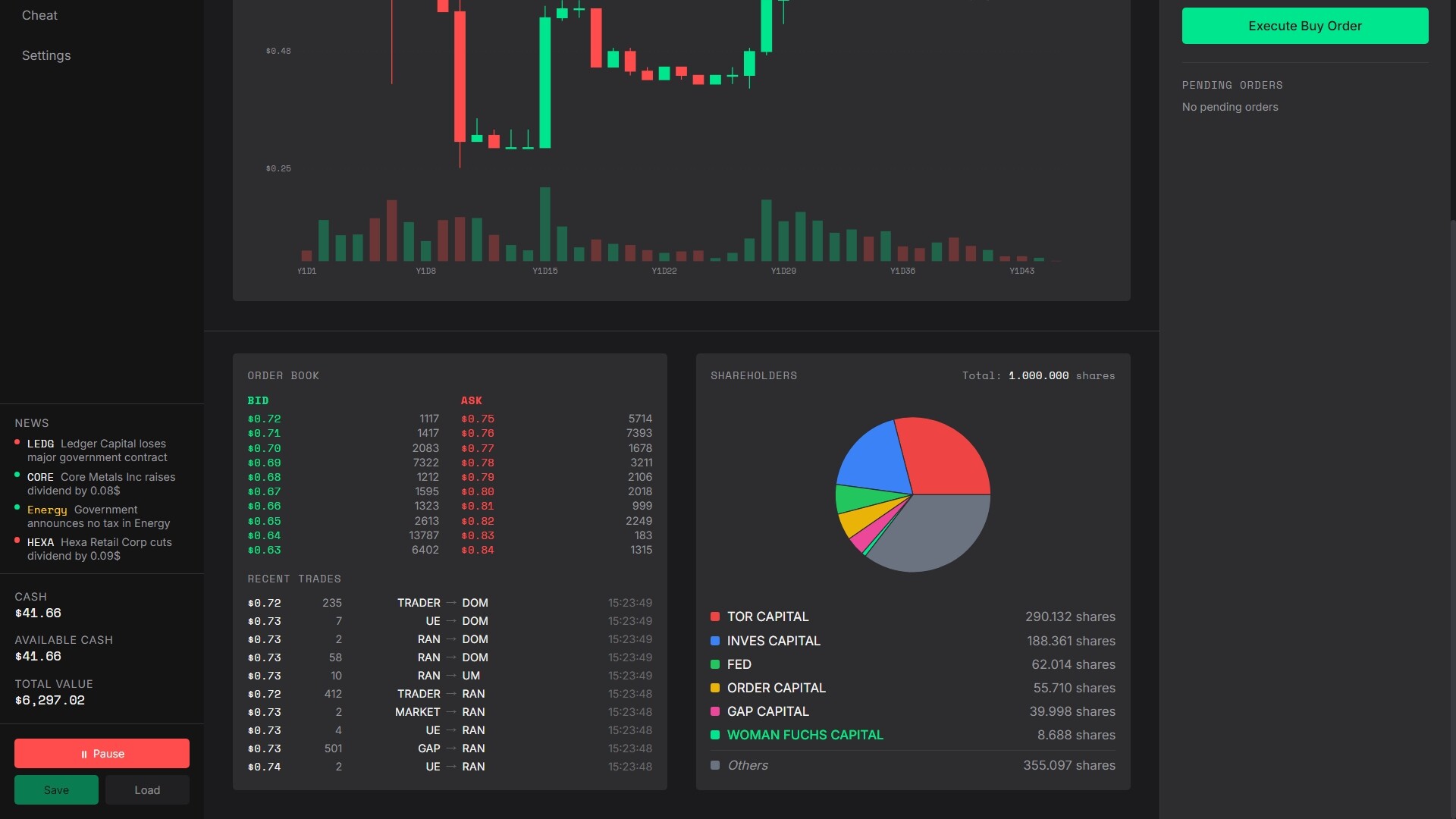The height and width of the screenshot is (819, 1456).
Task: Click the tallest green volume bar near Y1D15
Action: click(544, 224)
